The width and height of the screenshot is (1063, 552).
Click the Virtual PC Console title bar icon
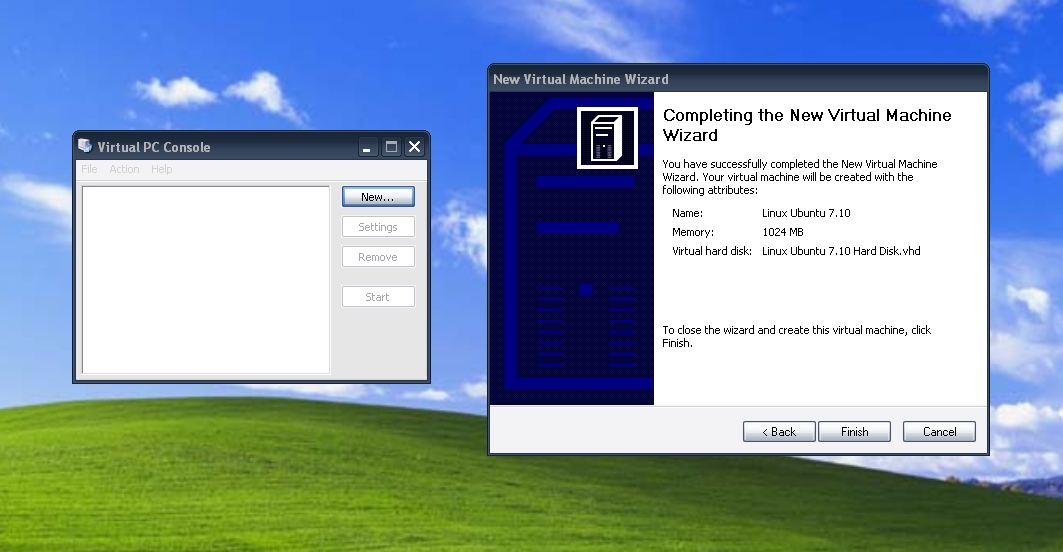[85, 146]
